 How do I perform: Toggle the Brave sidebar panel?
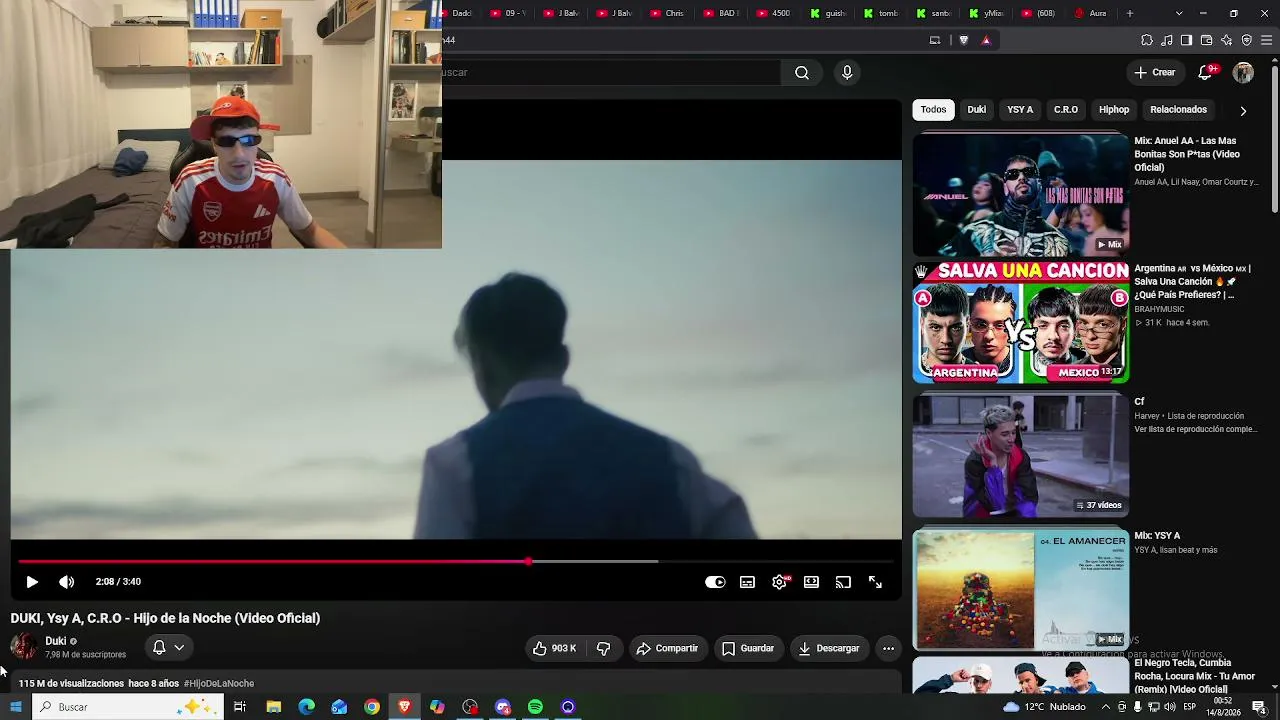pyautogui.click(x=1186, y=40)
